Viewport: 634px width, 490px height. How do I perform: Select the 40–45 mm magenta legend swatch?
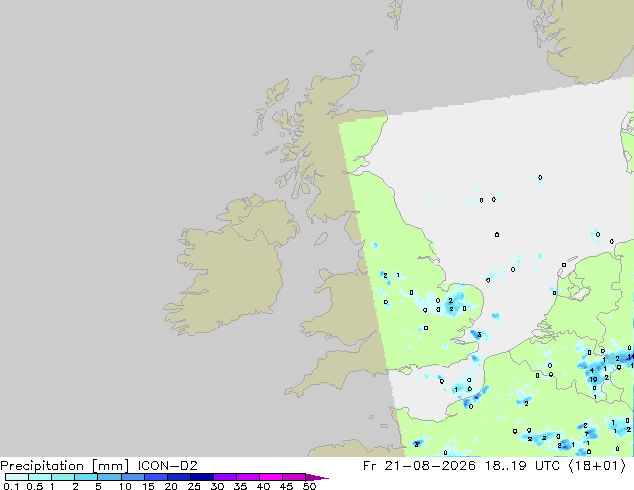coord(271,477)
